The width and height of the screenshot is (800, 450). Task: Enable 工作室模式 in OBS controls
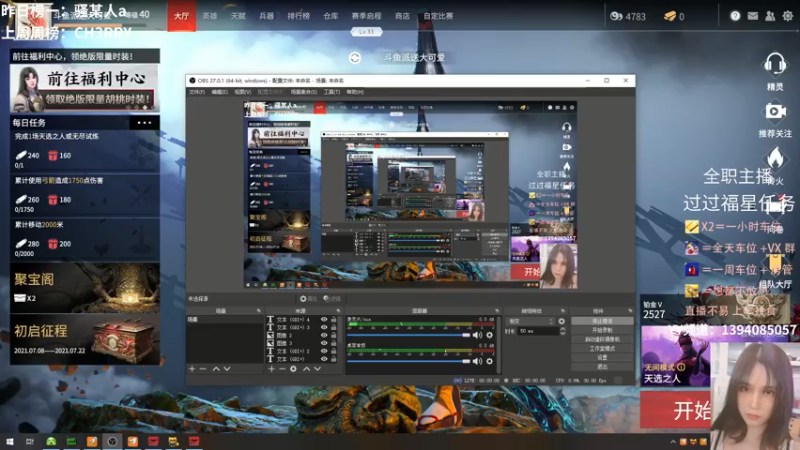click(602, 348)
